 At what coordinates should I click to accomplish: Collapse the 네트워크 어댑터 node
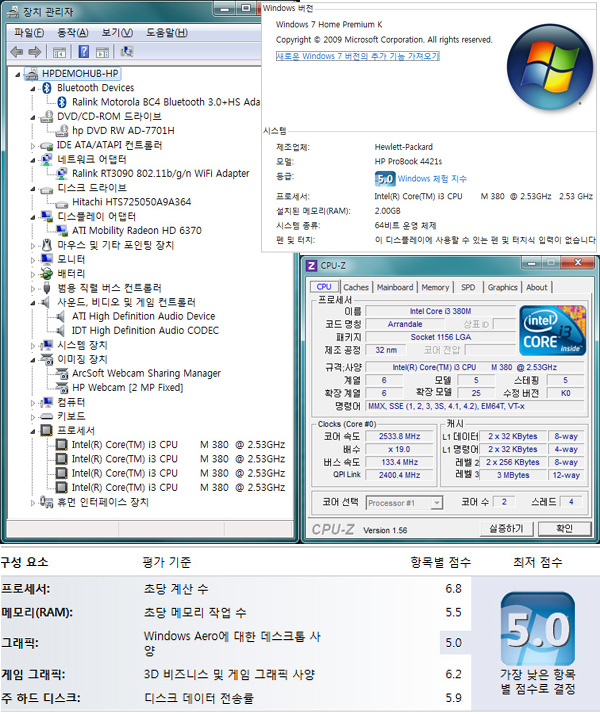(33, 160)
